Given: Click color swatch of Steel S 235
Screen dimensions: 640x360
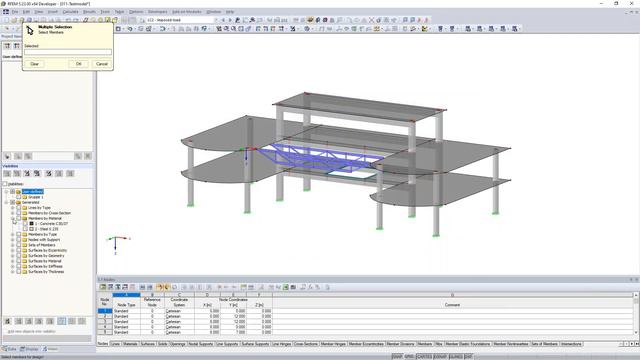Looking at the screenshot, I should 31,229.
